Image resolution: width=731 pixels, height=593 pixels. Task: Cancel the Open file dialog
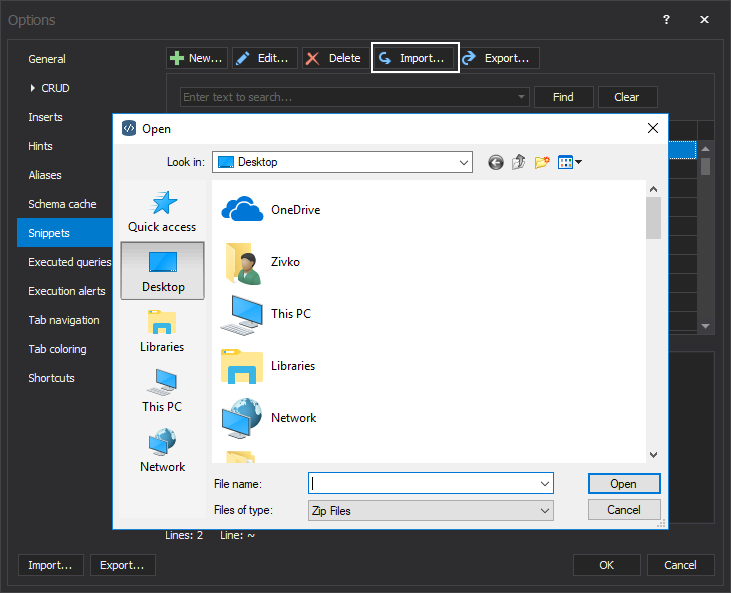623,510
